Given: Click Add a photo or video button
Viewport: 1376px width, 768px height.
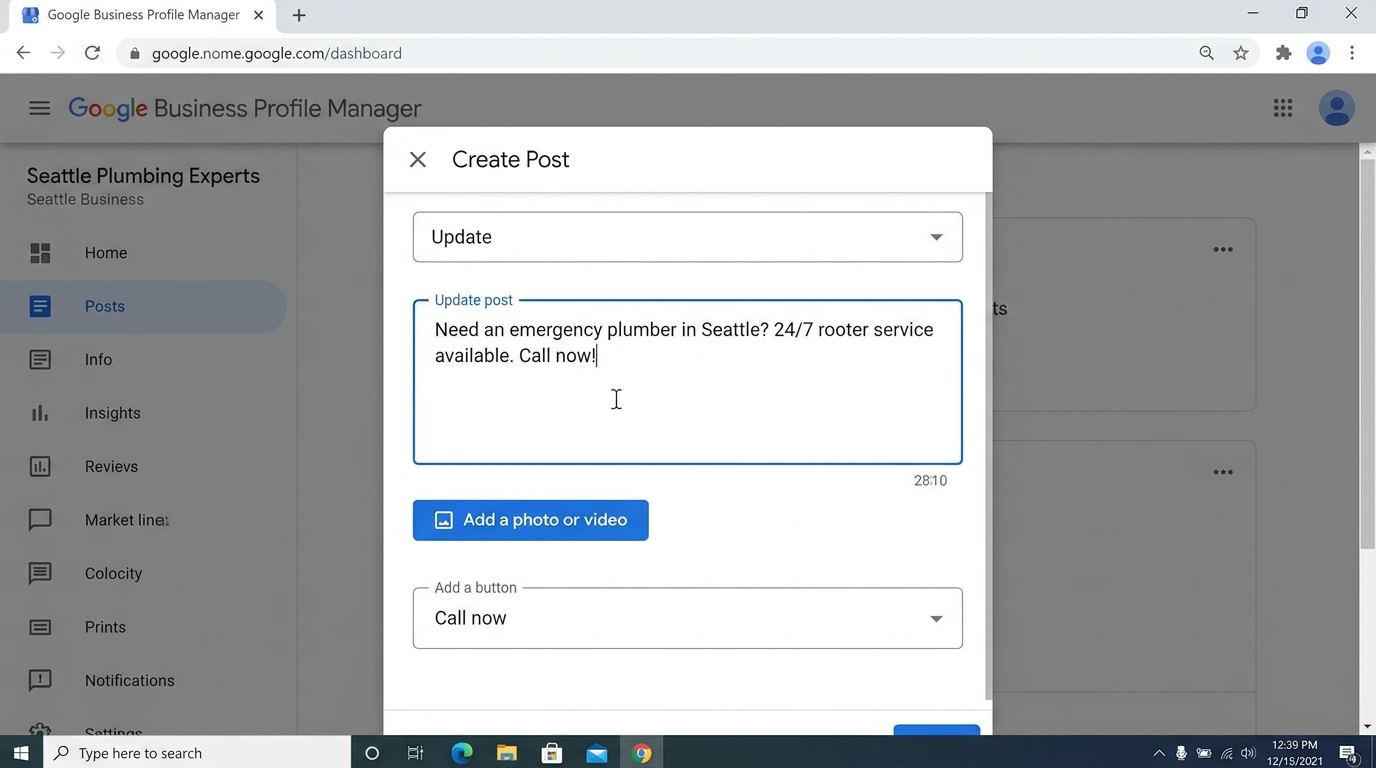Looking at the screenshot, I should (531, 520).
